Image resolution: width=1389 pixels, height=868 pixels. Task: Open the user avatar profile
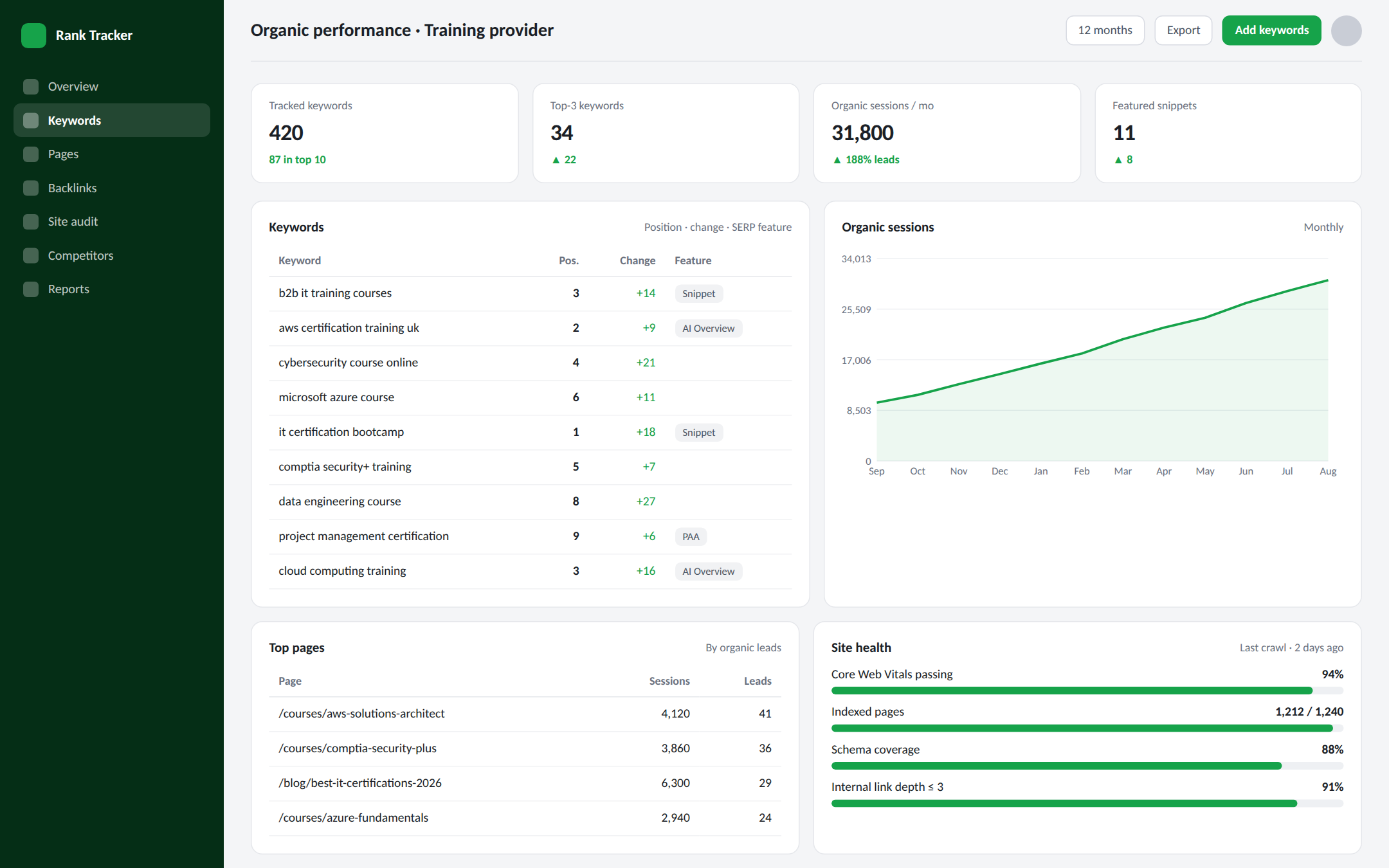1346,30
